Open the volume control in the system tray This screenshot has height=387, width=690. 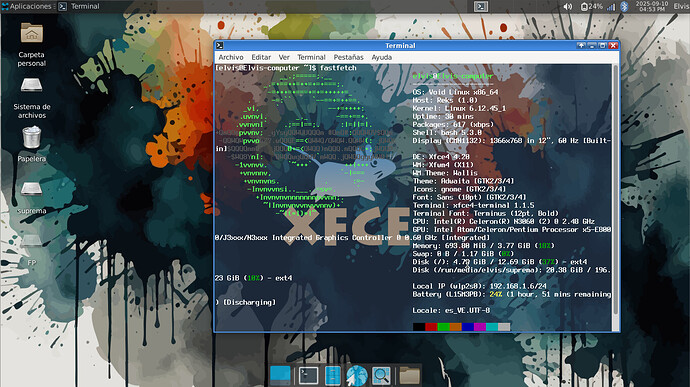pos(568,7)
